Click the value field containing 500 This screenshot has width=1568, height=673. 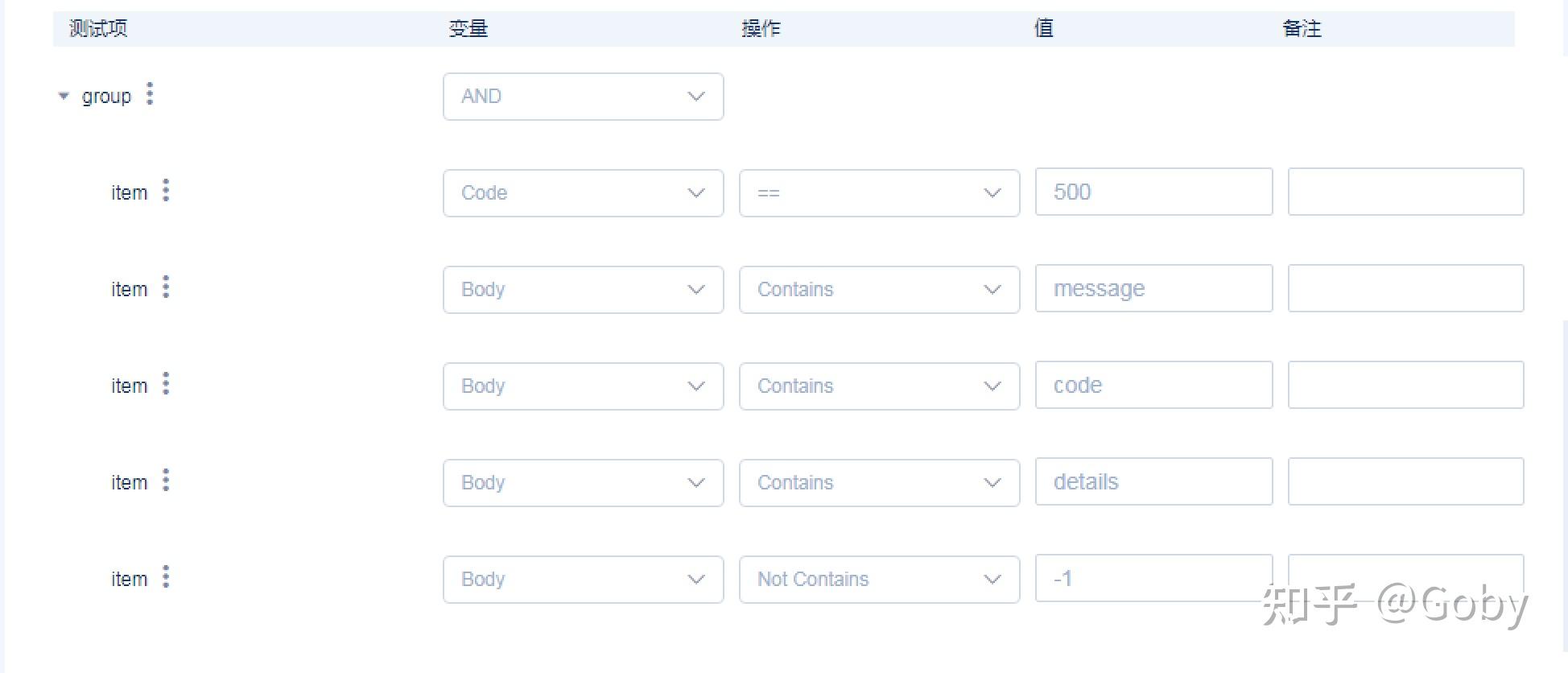1153,192
